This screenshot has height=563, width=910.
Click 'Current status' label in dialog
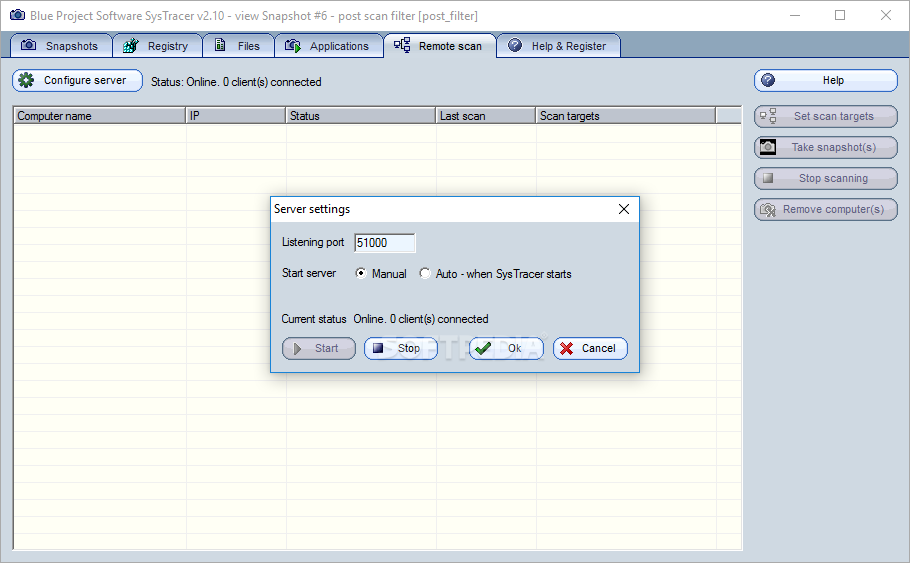pos(314,319)
